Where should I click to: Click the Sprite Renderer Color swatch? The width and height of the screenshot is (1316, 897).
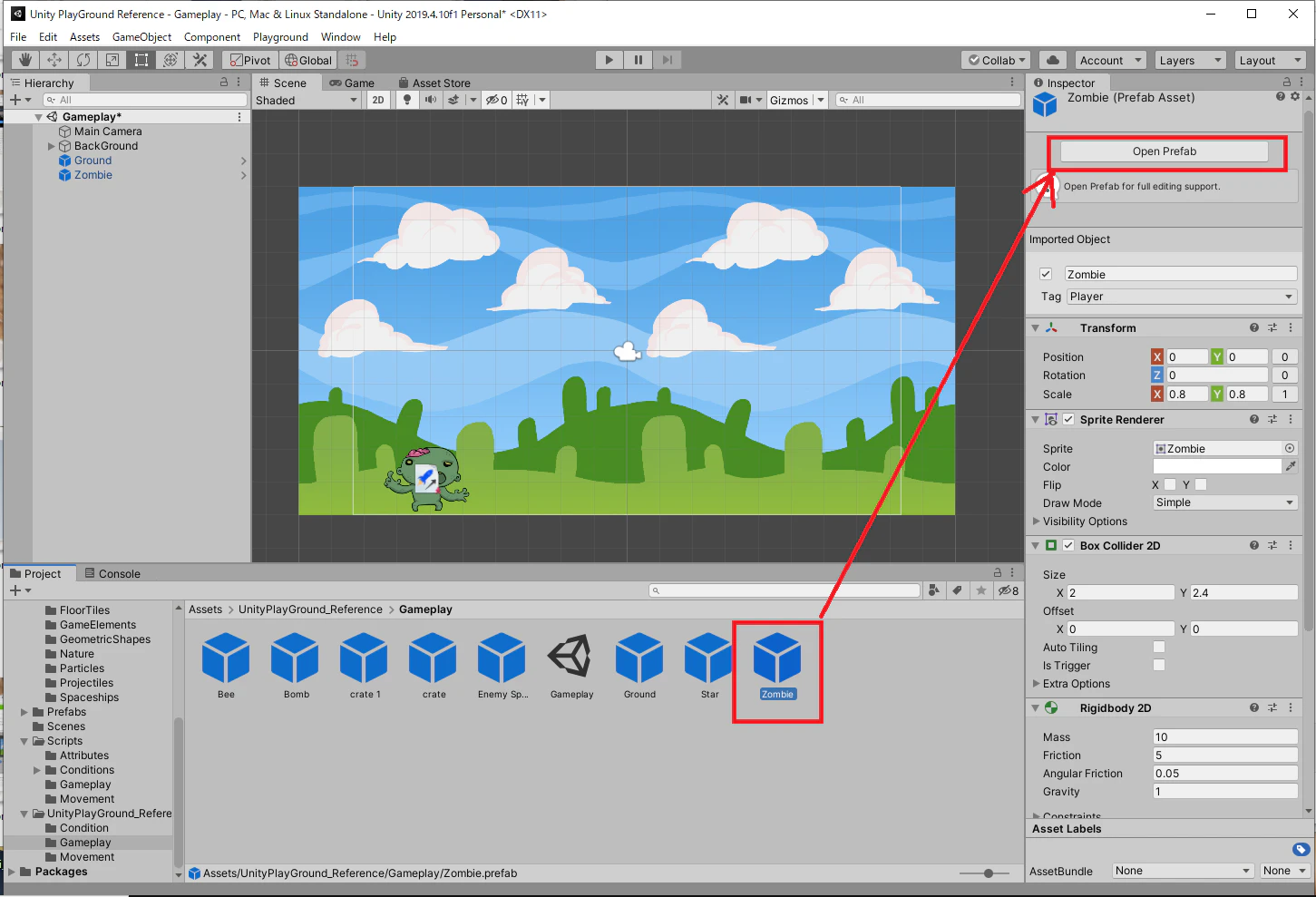click(x=1217, y=466)
